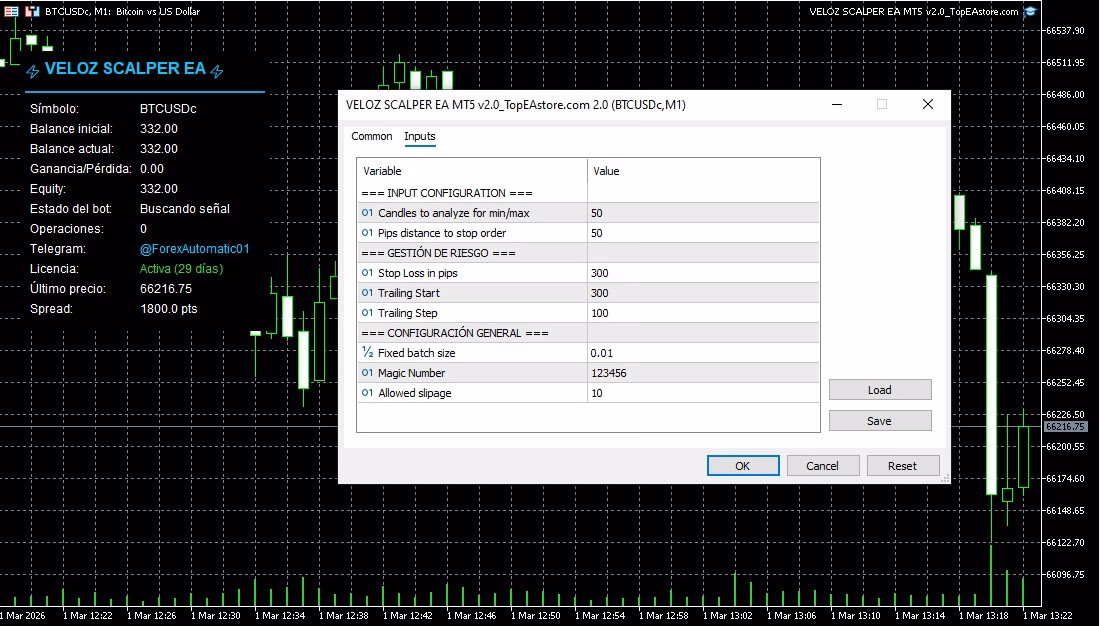The image size is (1100, 626).
Task: Click the graduation cap icon at top right
Action: click(x=1030, y=11)
